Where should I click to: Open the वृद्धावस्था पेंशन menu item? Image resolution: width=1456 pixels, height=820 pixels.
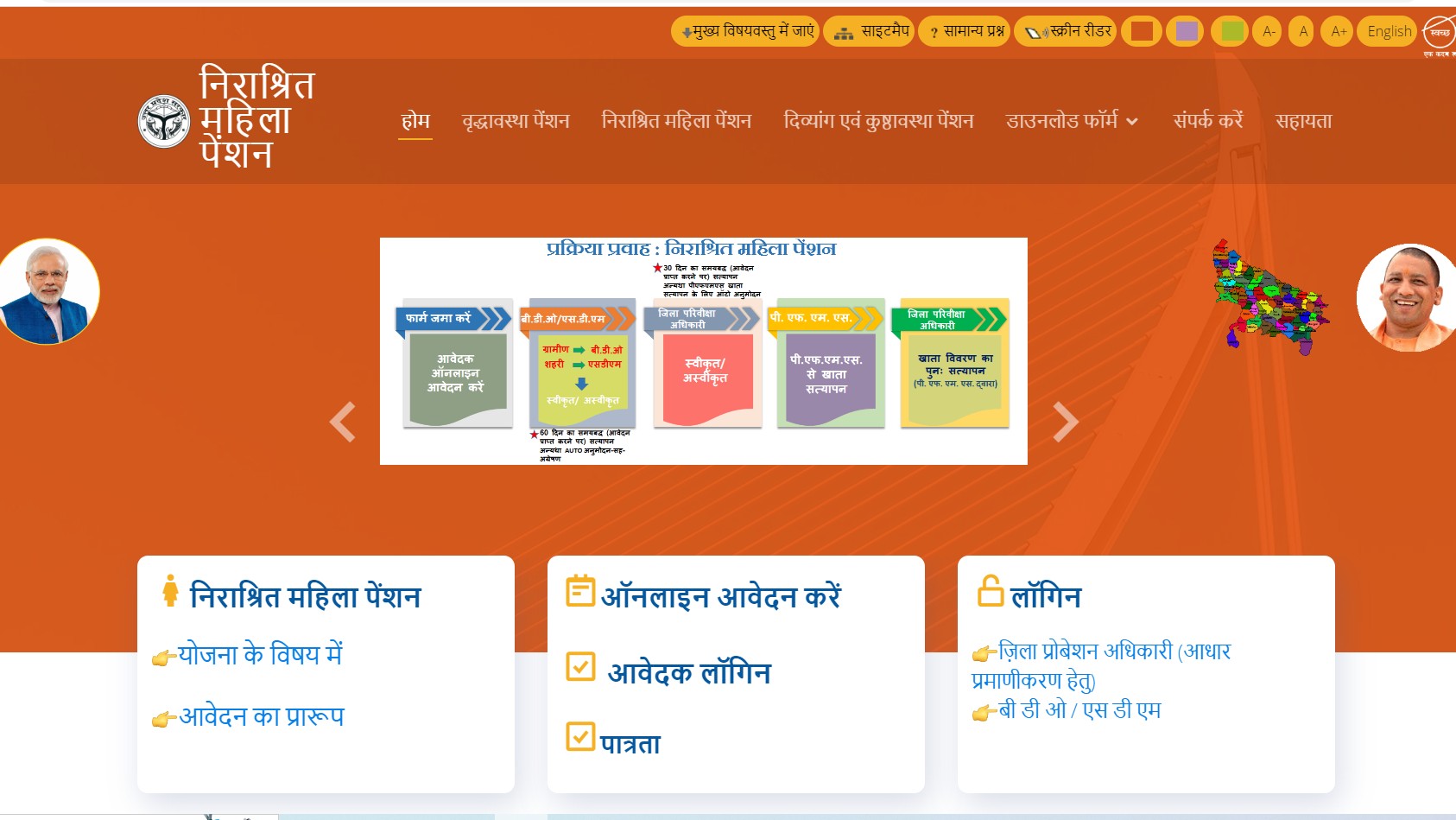pos(516,121)
